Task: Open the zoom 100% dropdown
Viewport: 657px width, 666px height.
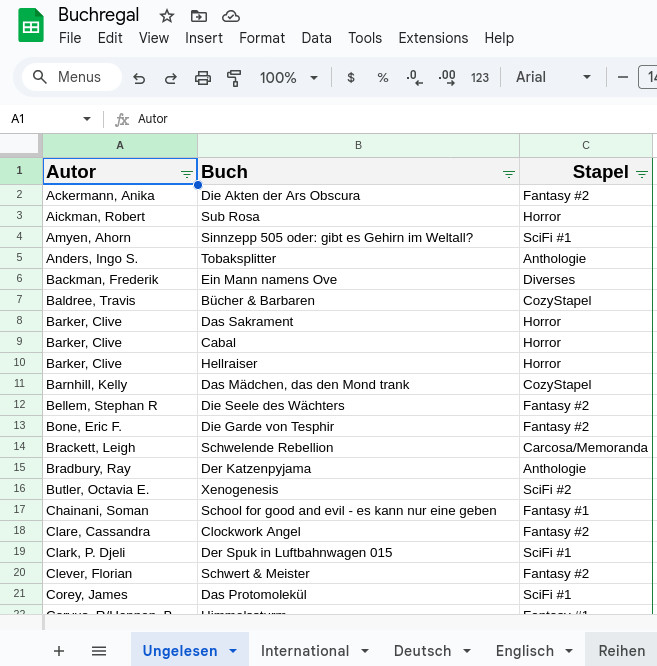Action: point(289,78)
